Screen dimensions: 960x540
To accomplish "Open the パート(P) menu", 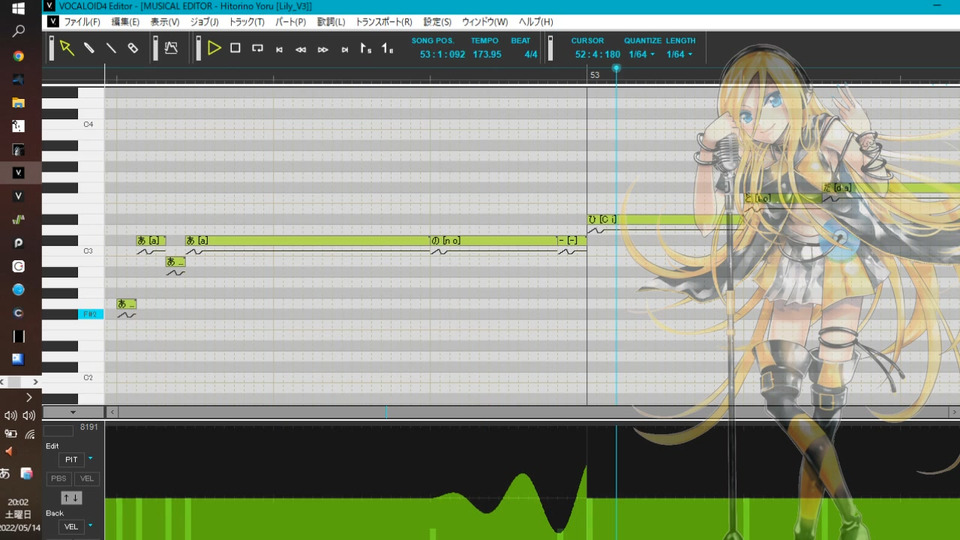I will 290,21.
